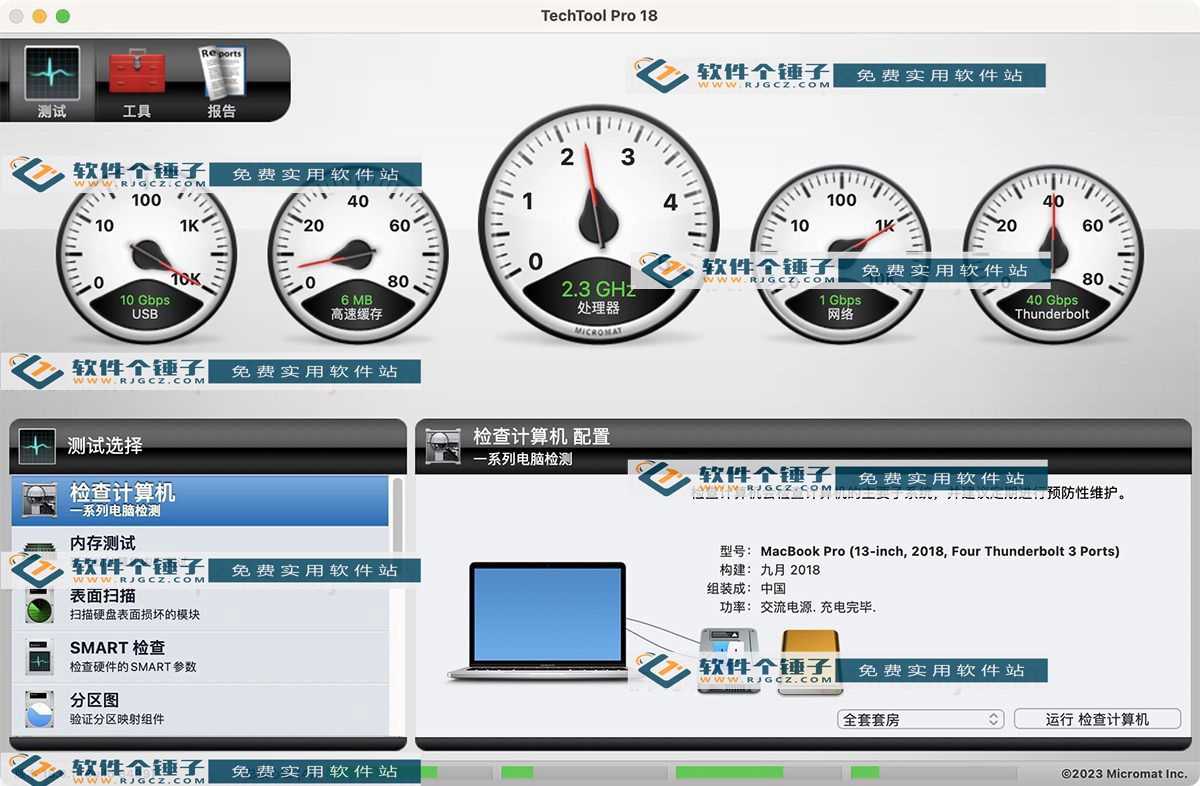Open the 工具 red toolbox icon

pos(136,72)
